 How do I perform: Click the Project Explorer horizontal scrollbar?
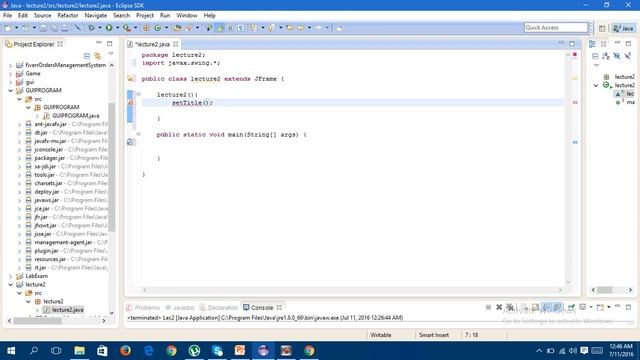pyautogui.click(x=38, y=321)
